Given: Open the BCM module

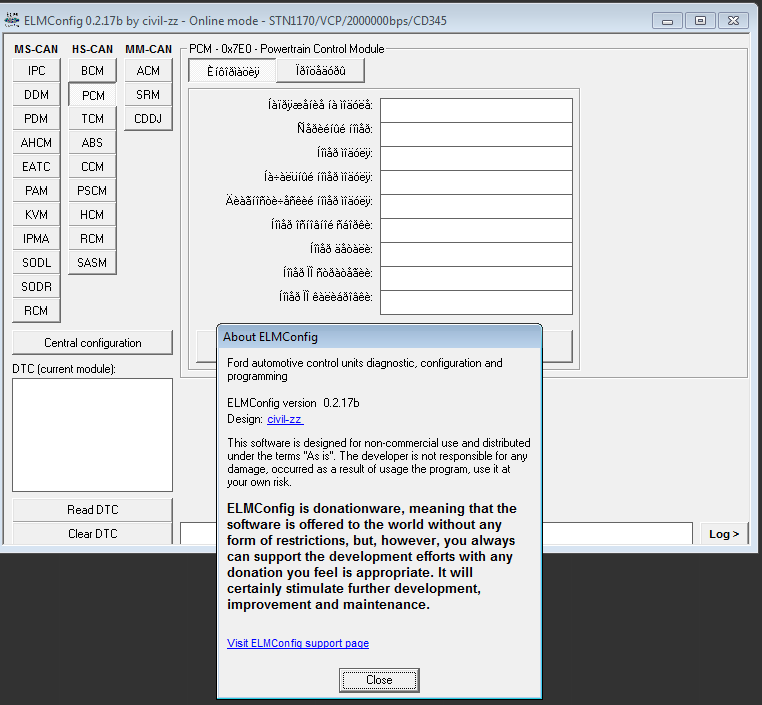Looking at the screenshot, I should (92, 70).
